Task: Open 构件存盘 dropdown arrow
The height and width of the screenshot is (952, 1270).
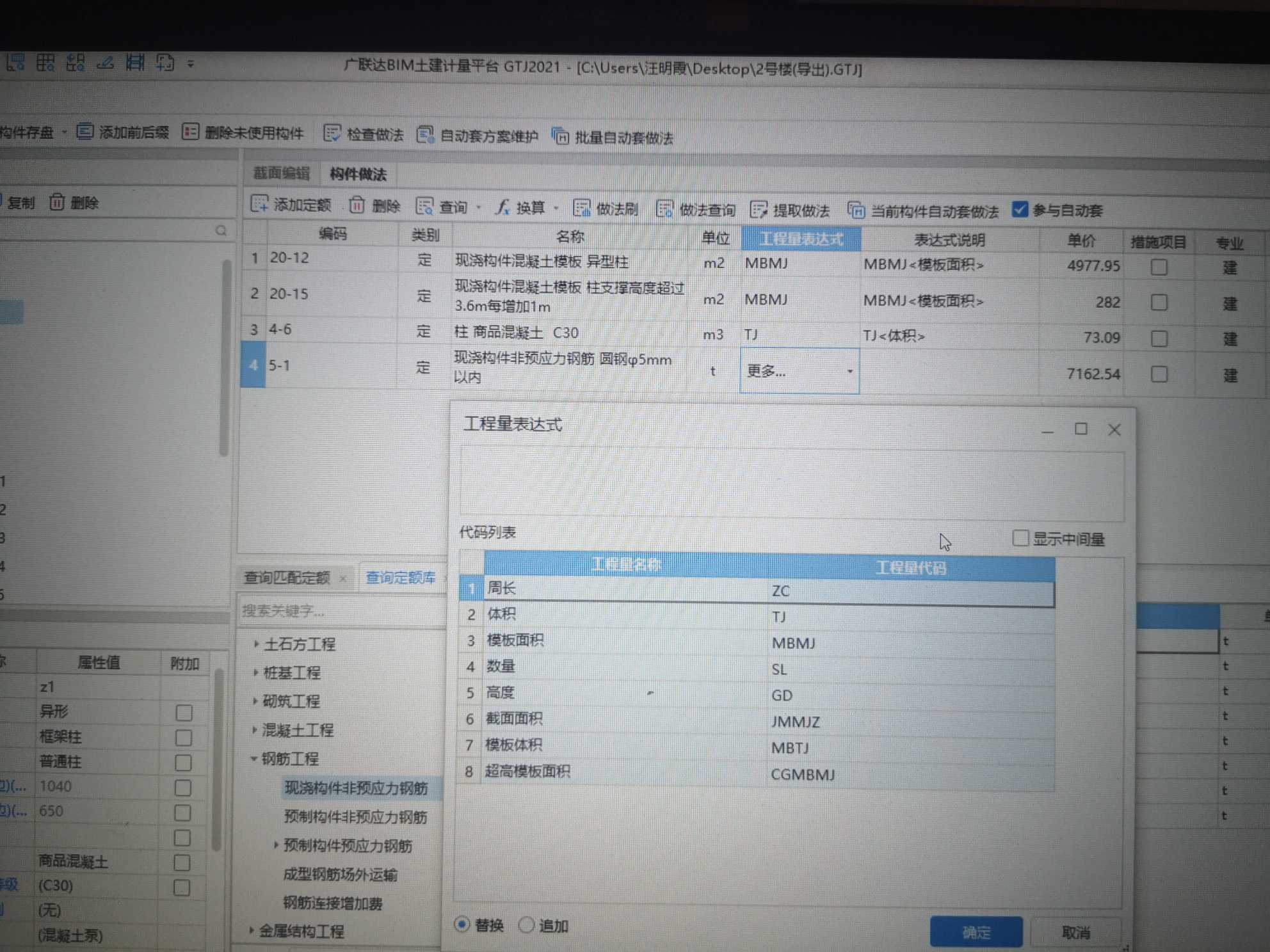Action: click(x=64, y=132)
